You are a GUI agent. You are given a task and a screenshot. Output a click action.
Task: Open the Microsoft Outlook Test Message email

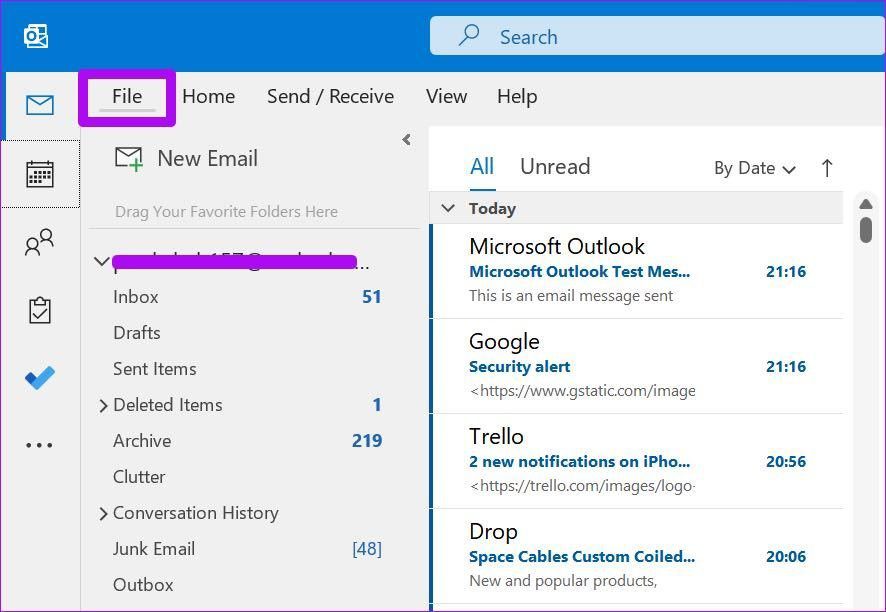coord(636,271)
